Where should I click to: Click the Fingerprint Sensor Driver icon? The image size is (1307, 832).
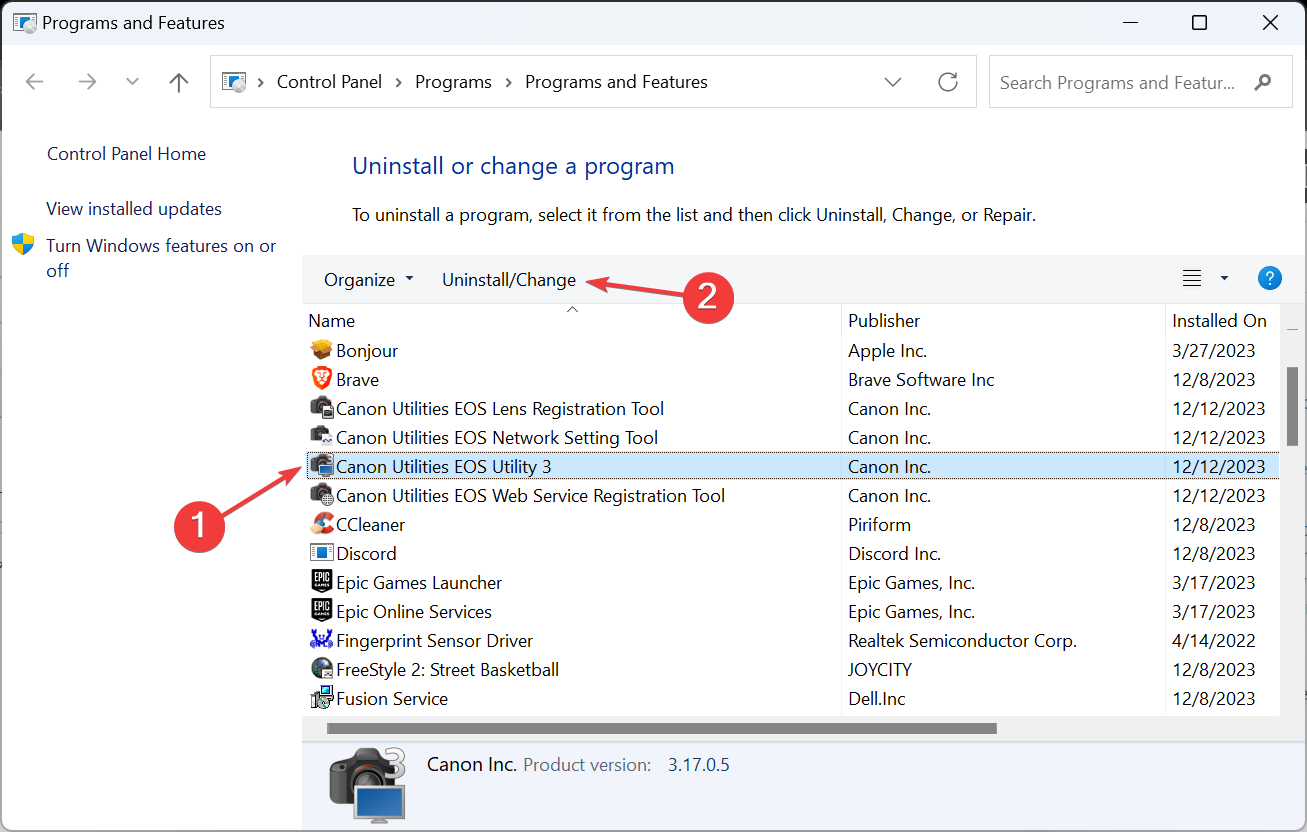click(x=321, y=640)
